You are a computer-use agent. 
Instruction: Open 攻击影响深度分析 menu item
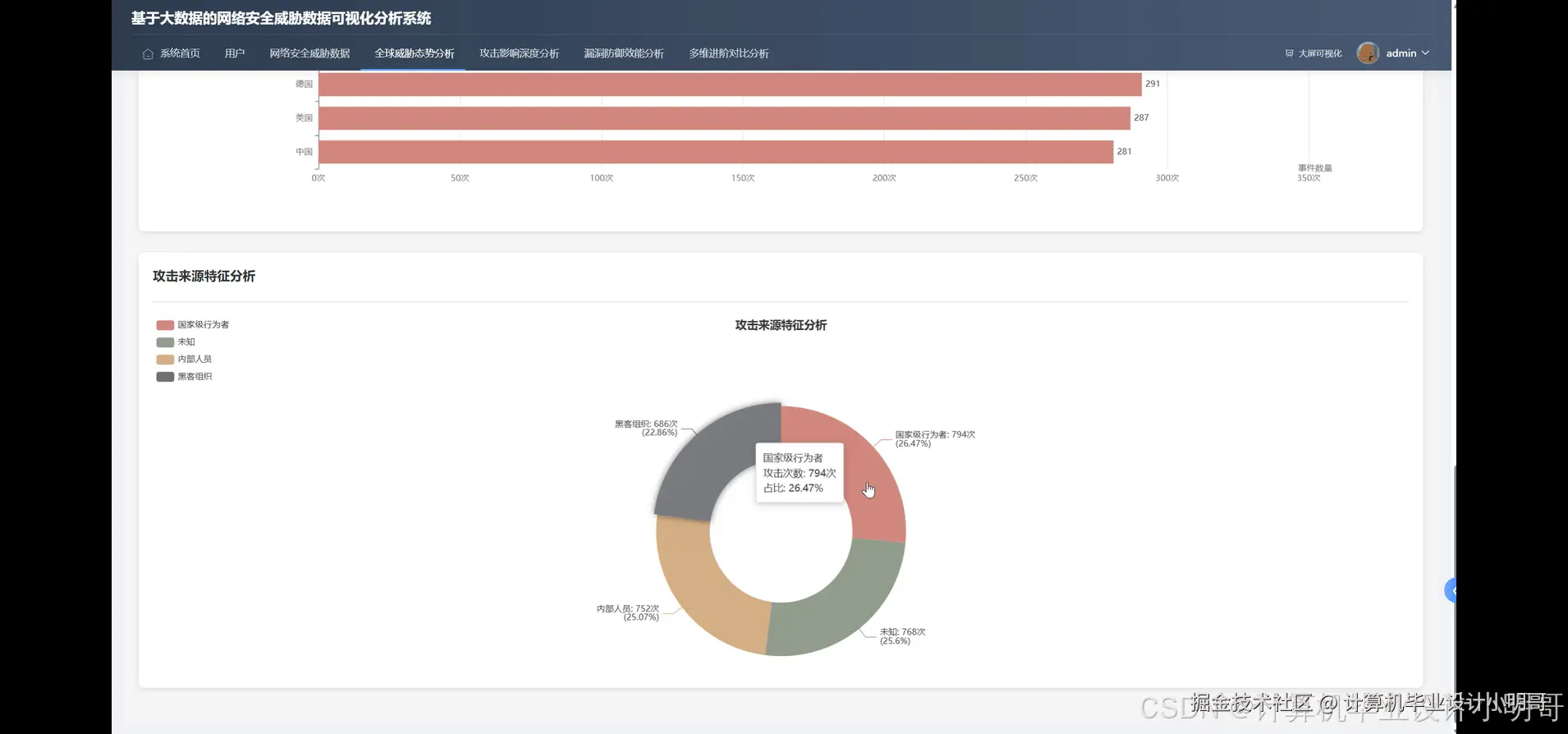(519, 53)
